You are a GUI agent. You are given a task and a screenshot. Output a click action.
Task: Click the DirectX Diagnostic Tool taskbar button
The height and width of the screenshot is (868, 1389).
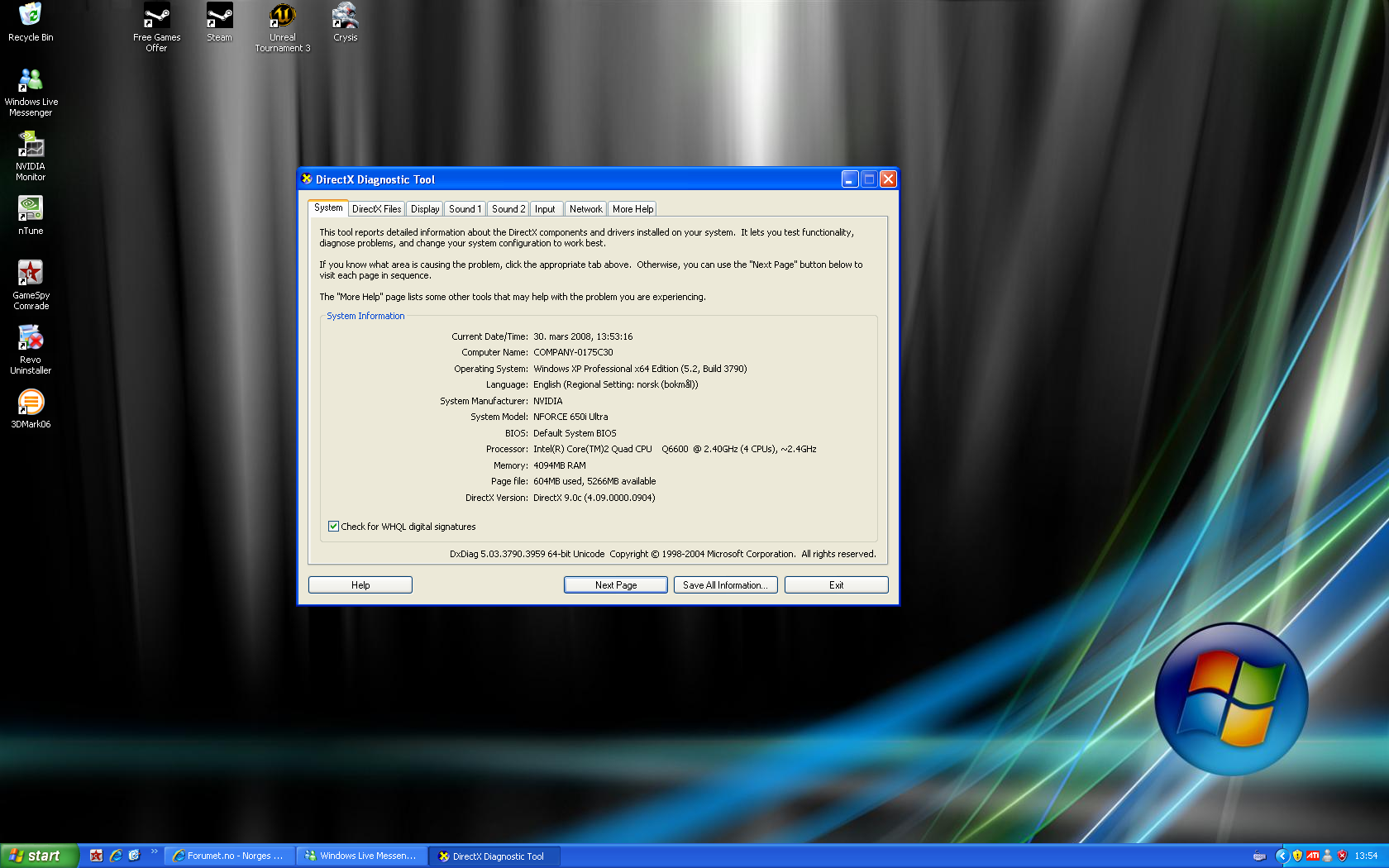click(494, 856)
